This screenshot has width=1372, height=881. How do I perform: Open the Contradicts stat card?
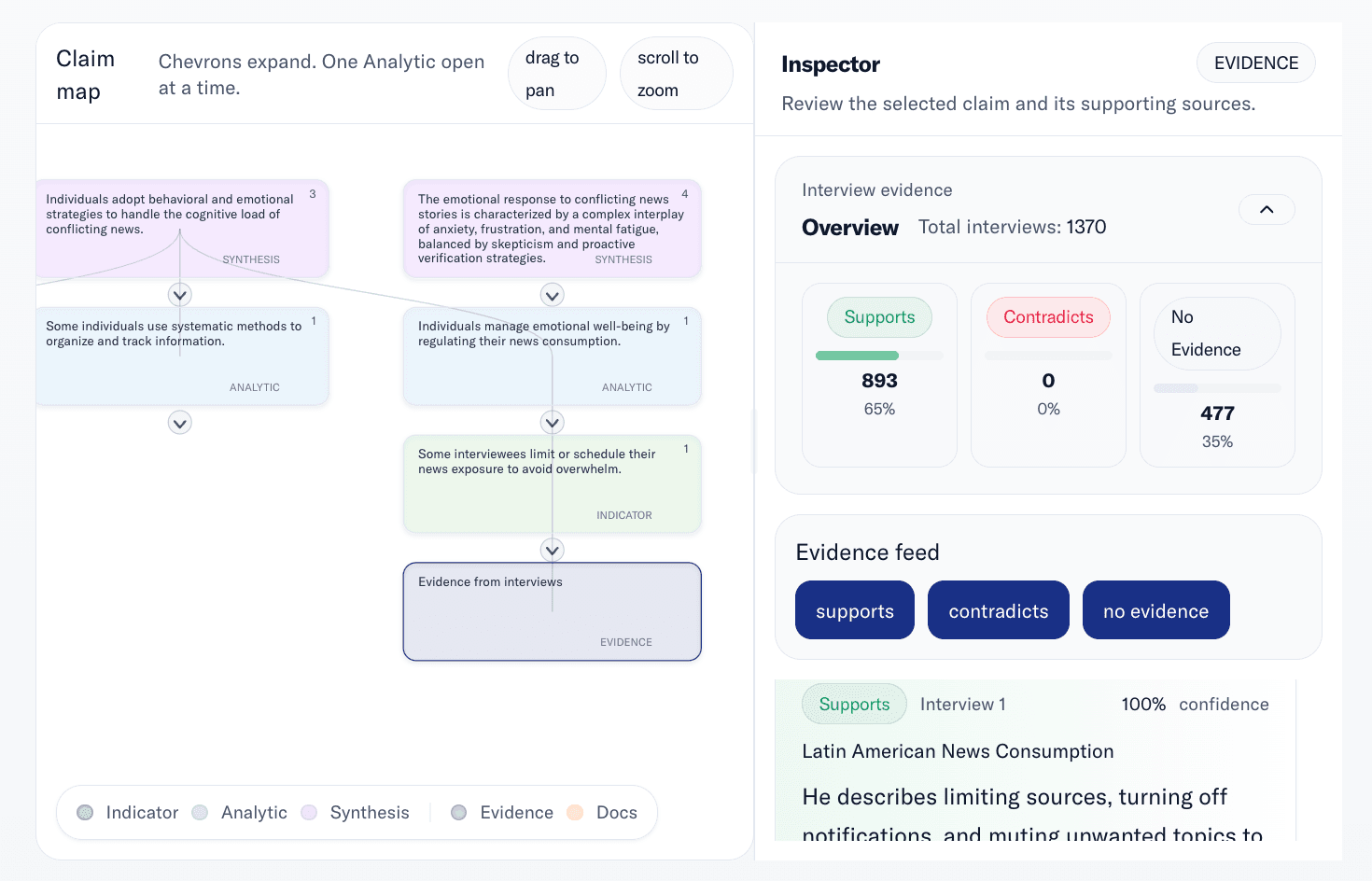tap(1048, 374)
